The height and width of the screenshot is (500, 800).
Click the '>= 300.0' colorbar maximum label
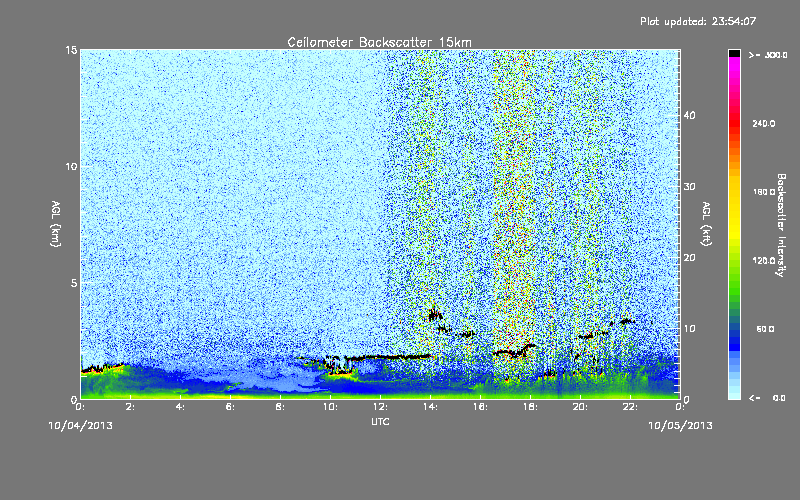768,55
